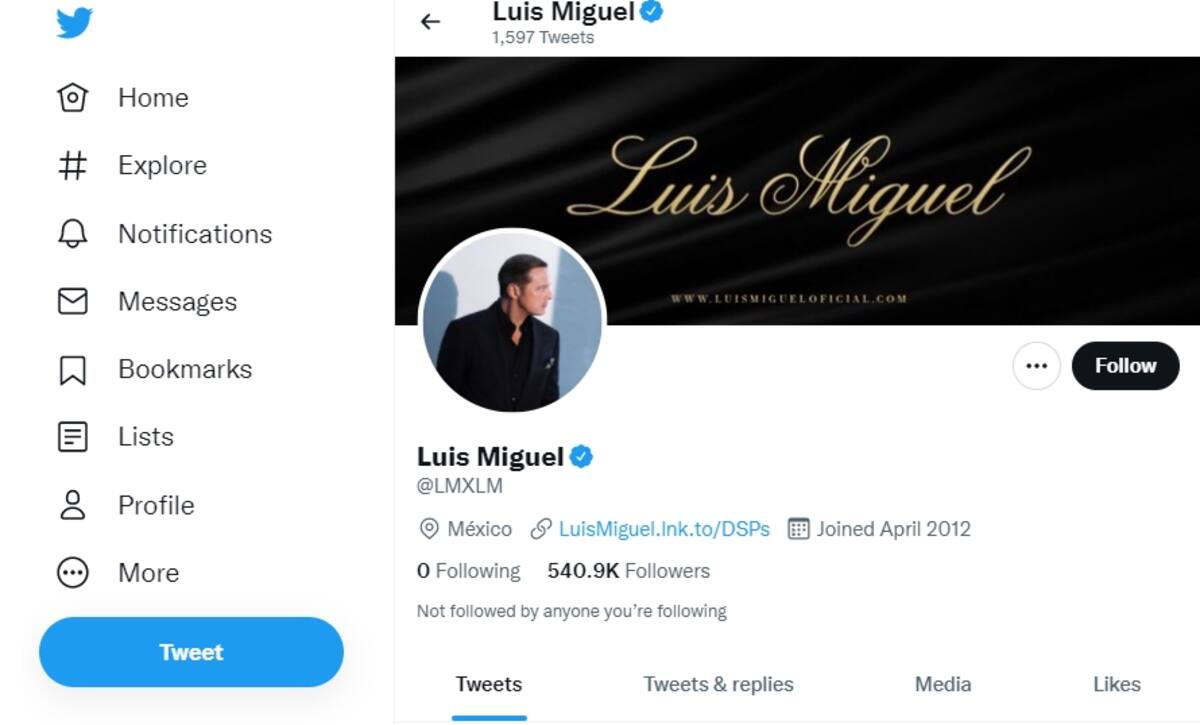Open the Likes tab

click(1116, 685)
